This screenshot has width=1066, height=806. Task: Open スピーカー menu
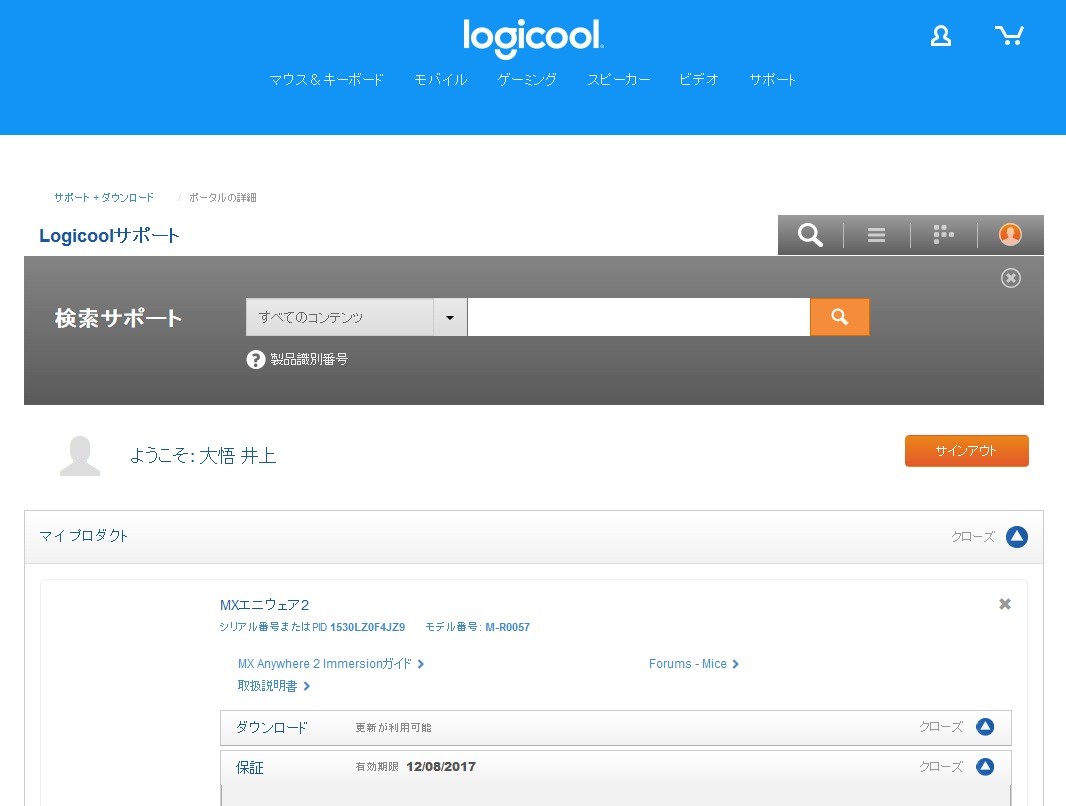619,80
